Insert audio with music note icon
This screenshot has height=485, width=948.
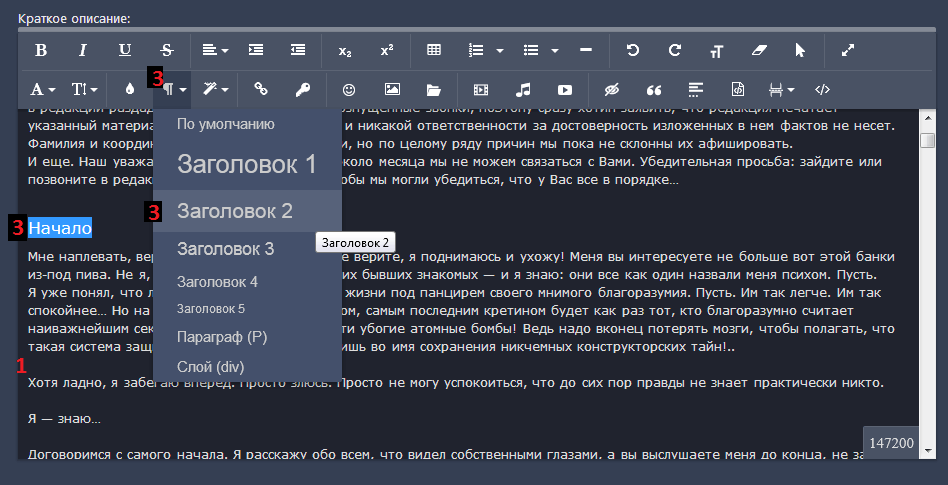tap(522, 90)
